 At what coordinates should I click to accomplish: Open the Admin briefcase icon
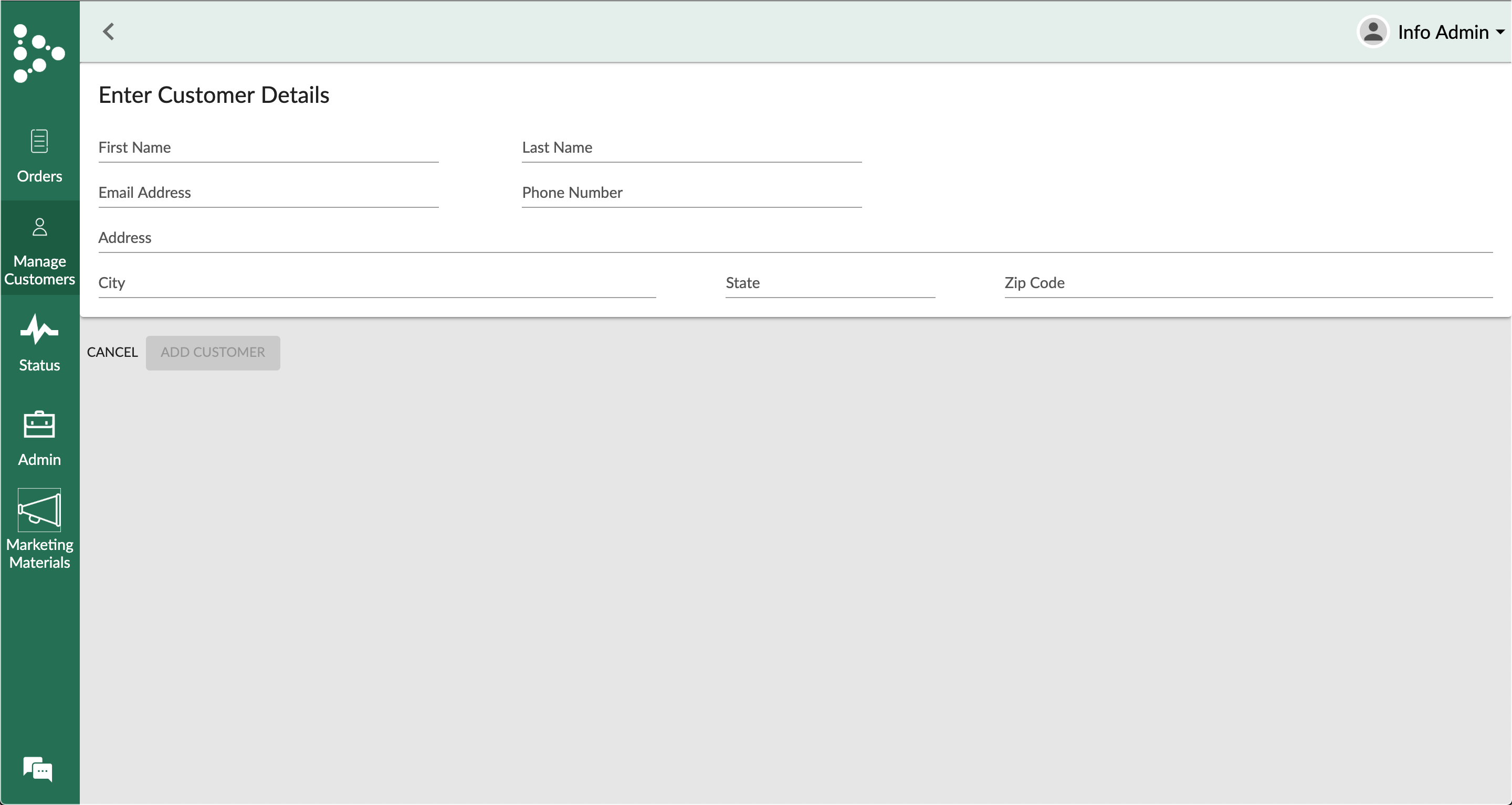tap(39, 425)
